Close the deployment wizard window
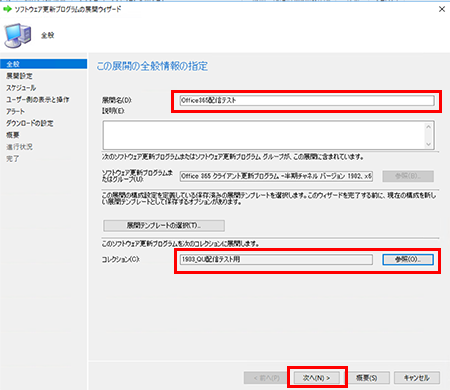This screenshot has width=450, height=390. click(x=442, y=9)
